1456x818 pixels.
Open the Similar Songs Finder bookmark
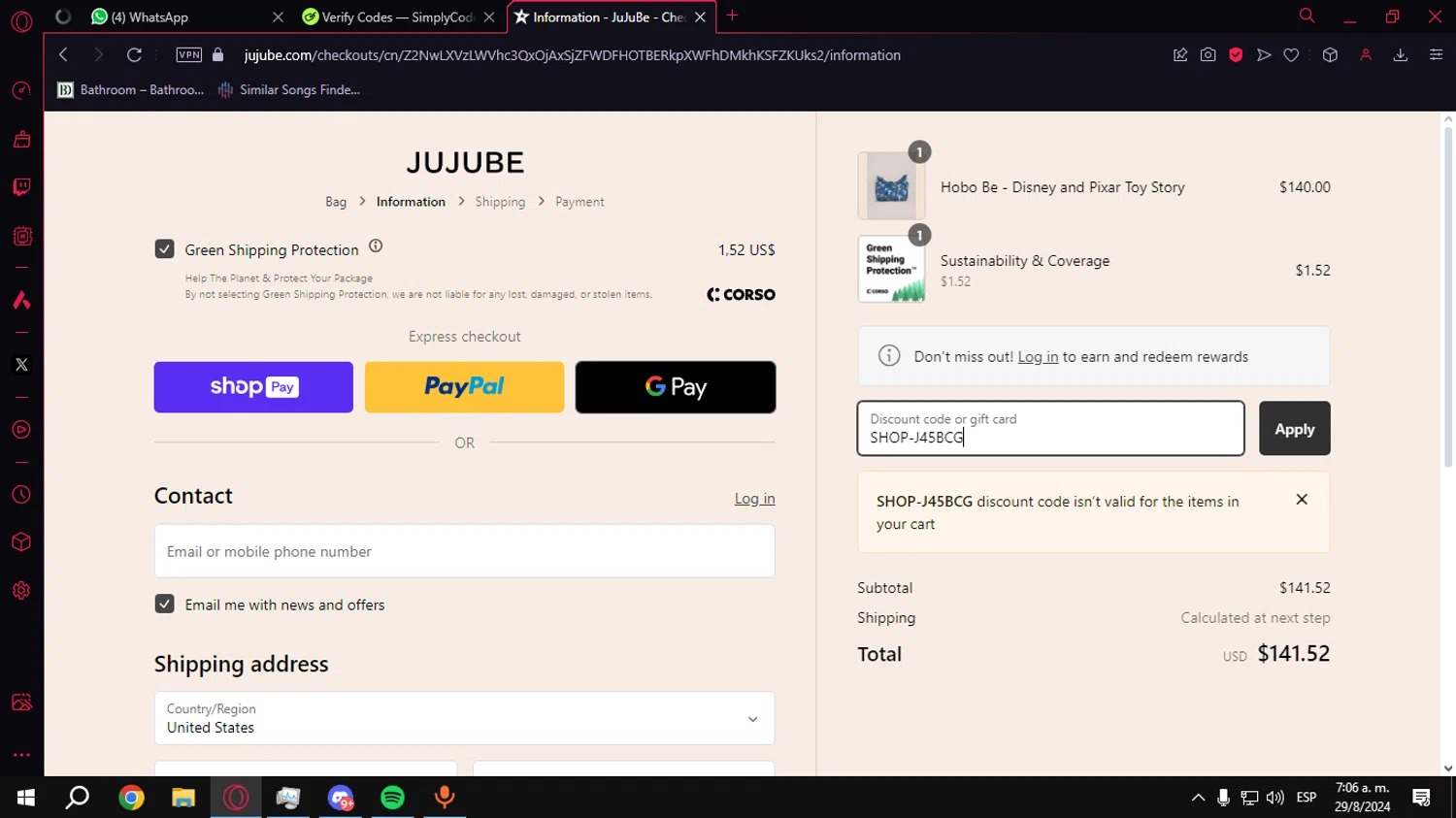[x=289, y=90]
